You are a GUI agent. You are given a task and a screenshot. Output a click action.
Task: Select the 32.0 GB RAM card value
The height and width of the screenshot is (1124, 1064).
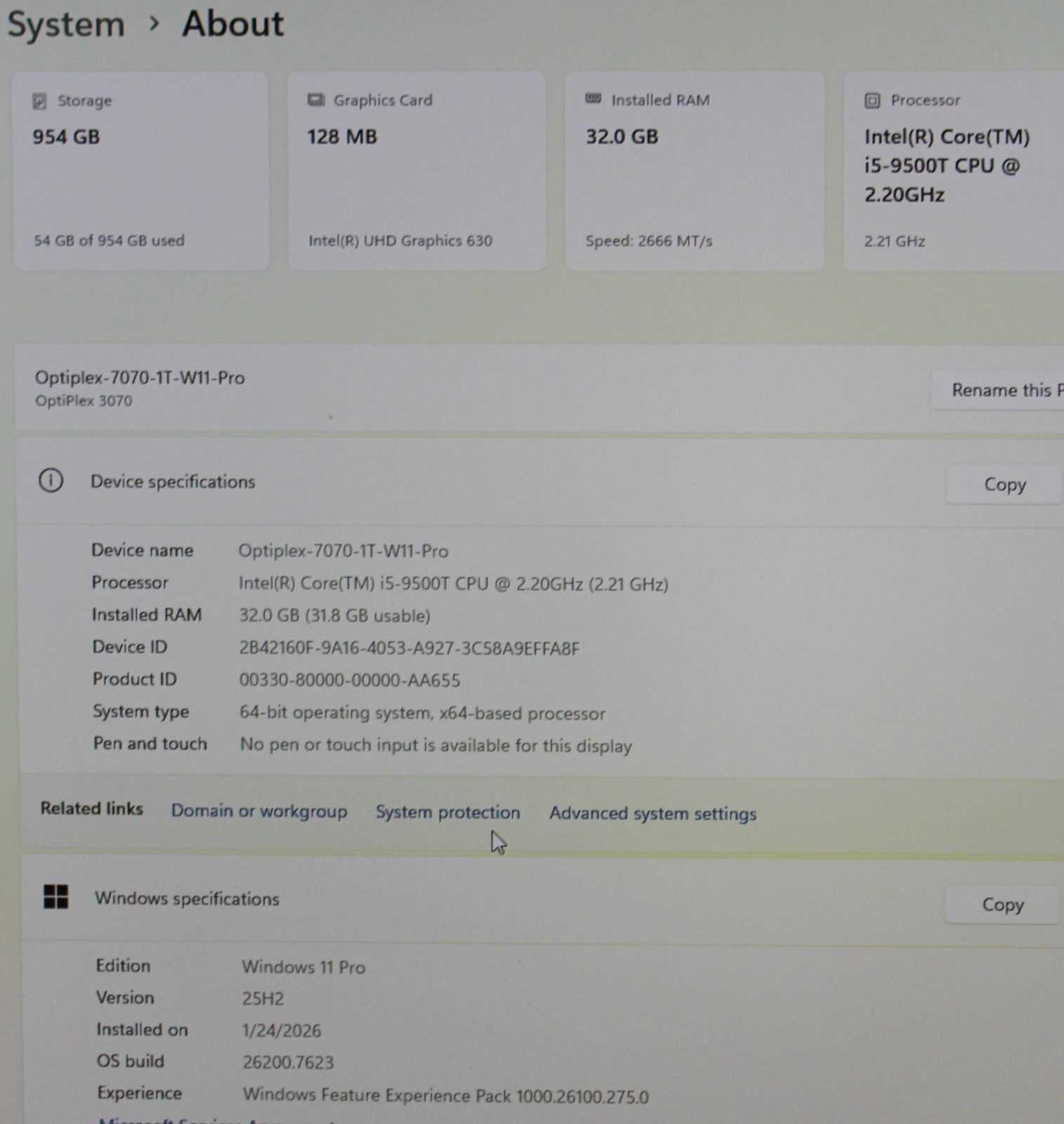(x=622, y=136)
